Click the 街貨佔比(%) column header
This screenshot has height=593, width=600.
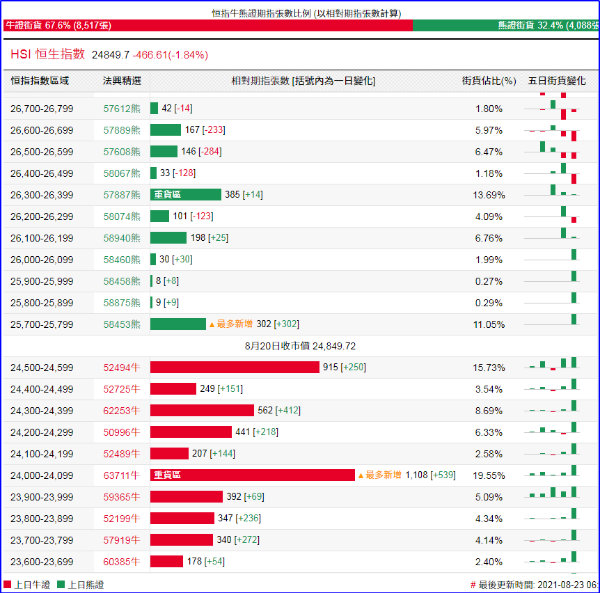489,81
